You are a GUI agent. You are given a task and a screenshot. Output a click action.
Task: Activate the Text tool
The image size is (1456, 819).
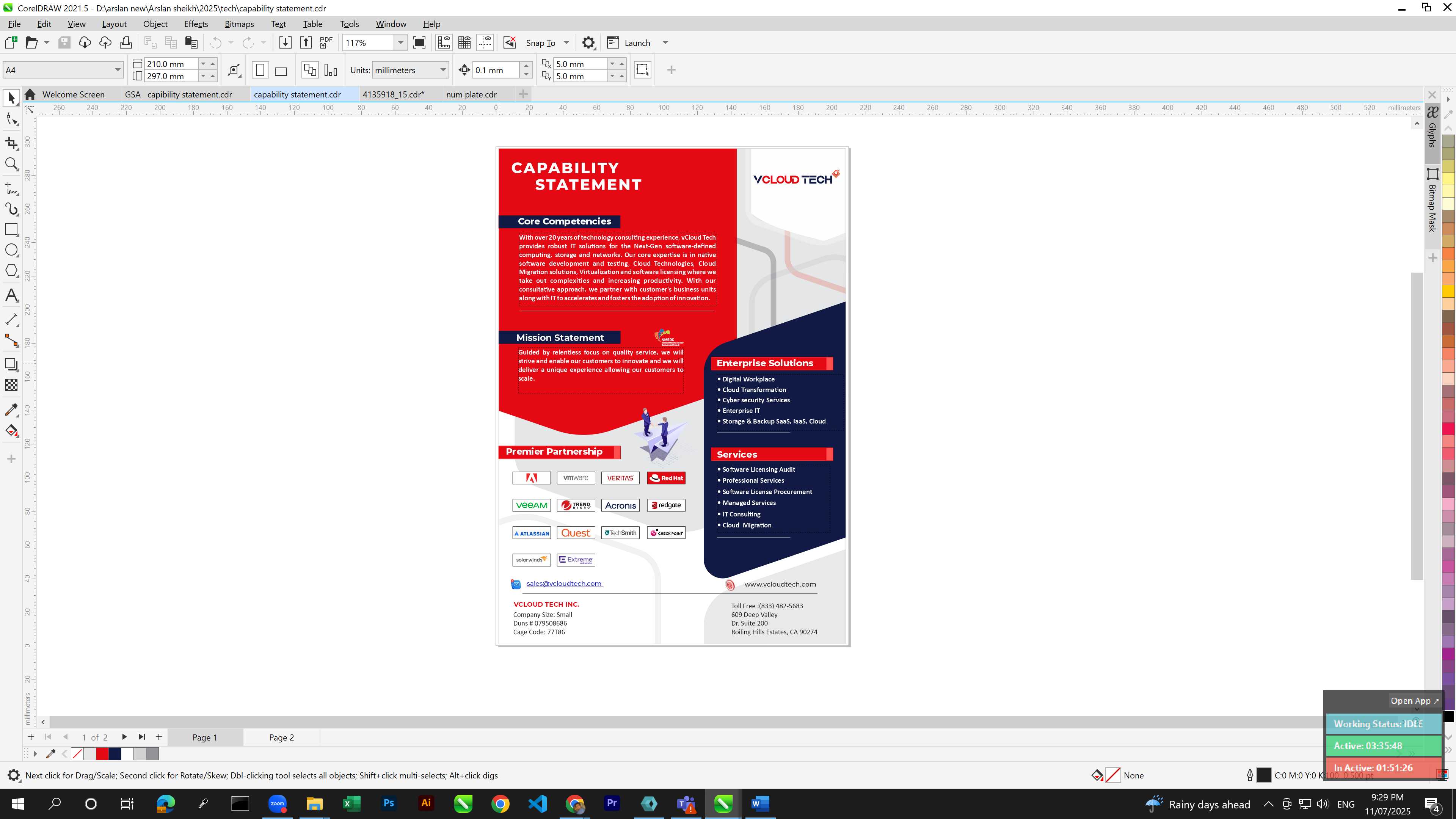[x=11, y=295]
